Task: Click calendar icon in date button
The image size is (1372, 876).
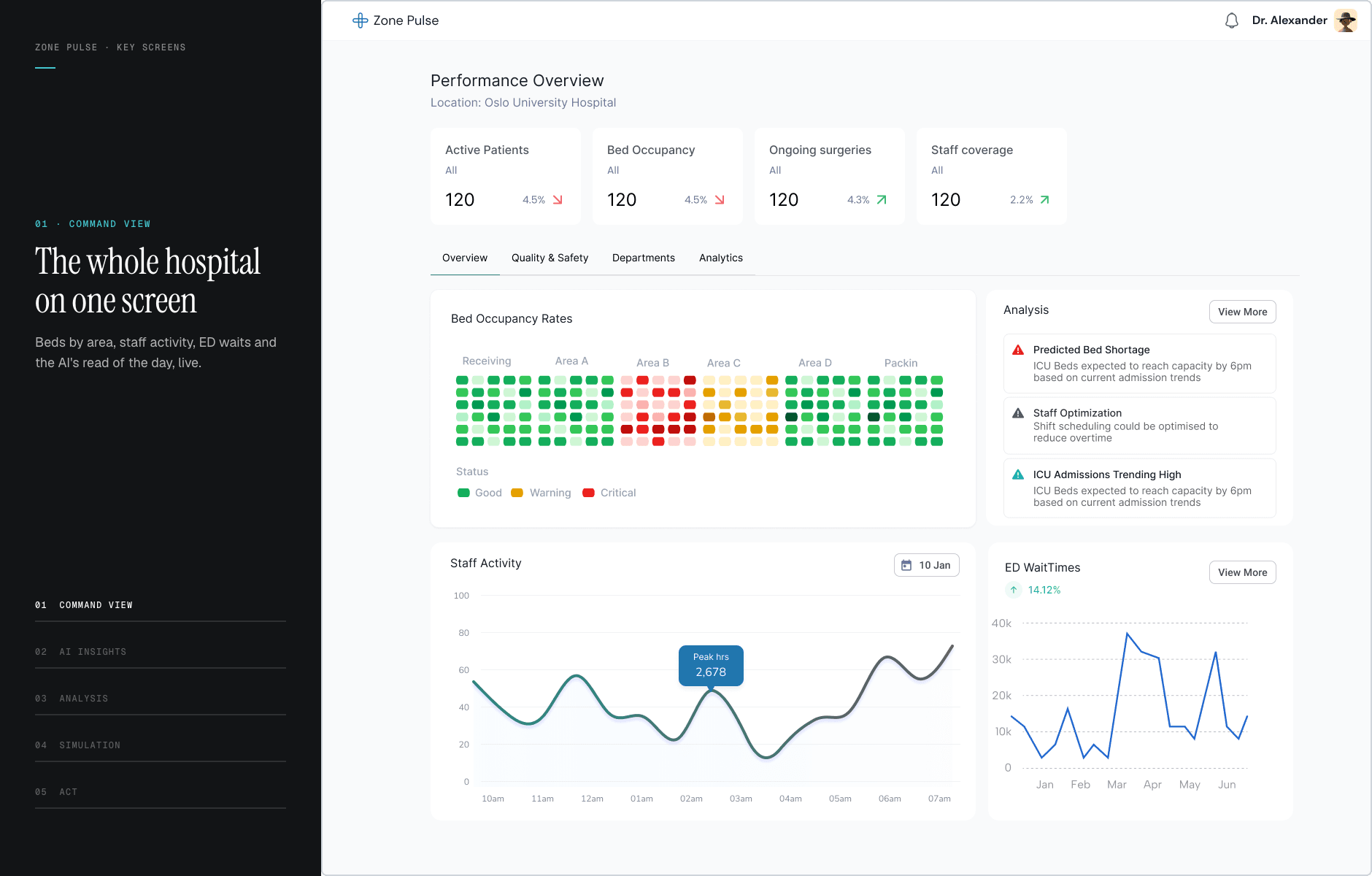Action: tap(906, 565)
